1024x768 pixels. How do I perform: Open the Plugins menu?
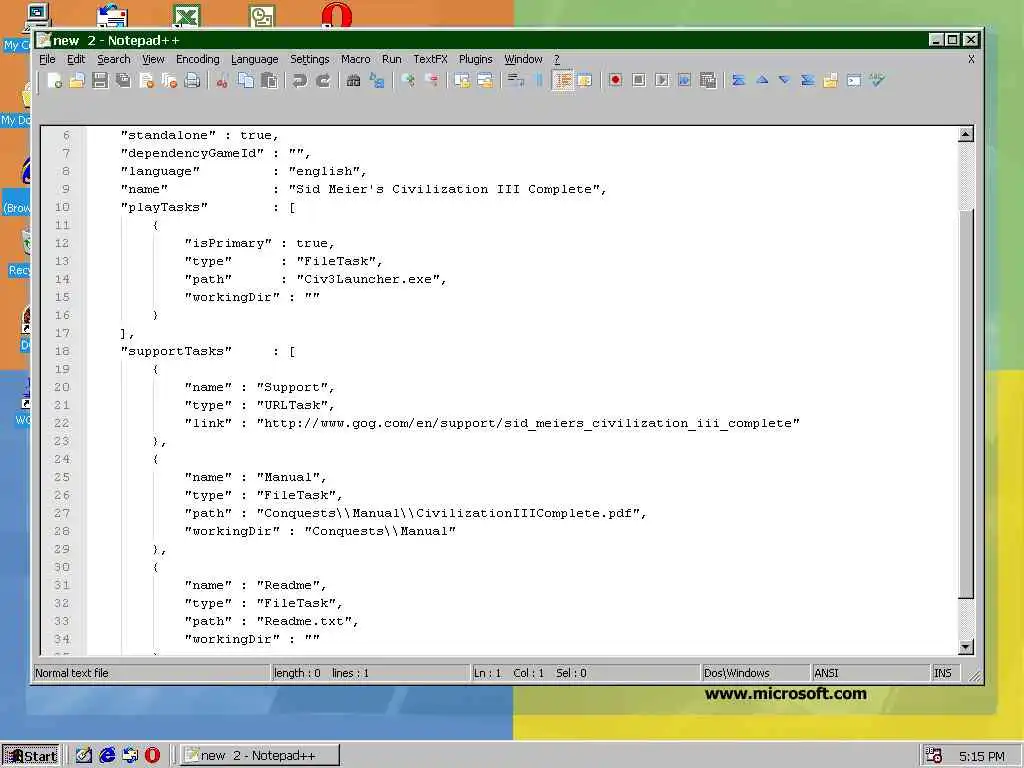[x=475, y=59]
